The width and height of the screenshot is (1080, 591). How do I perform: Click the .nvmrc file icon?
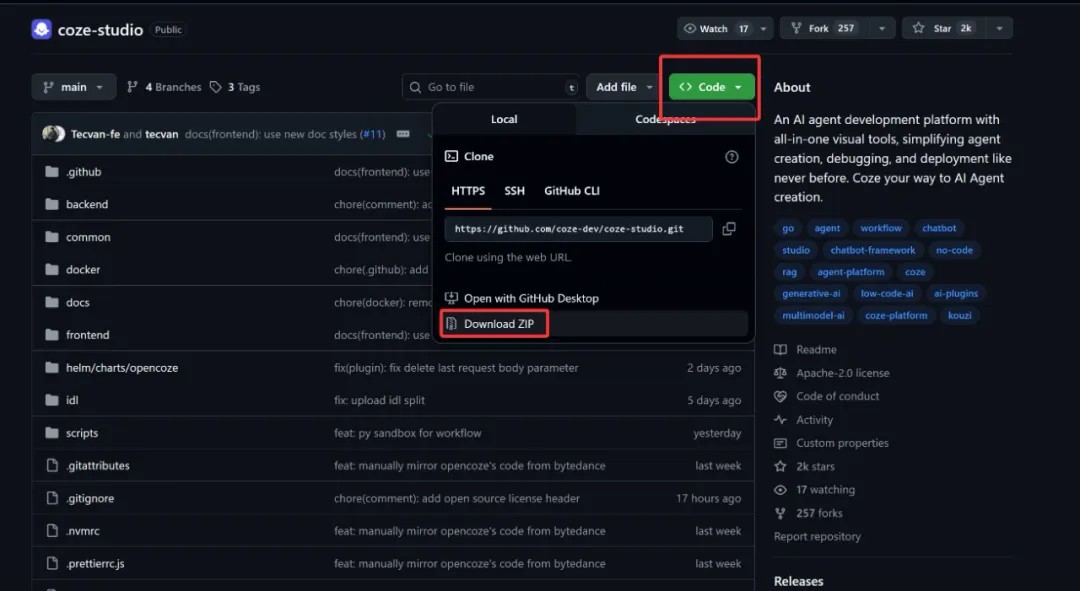(x=52, y=530)
